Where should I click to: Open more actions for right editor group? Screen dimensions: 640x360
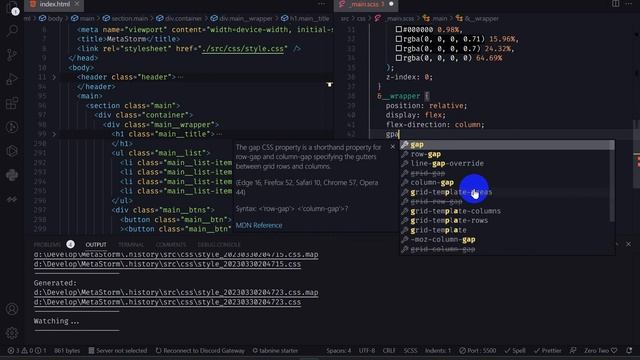629,4
